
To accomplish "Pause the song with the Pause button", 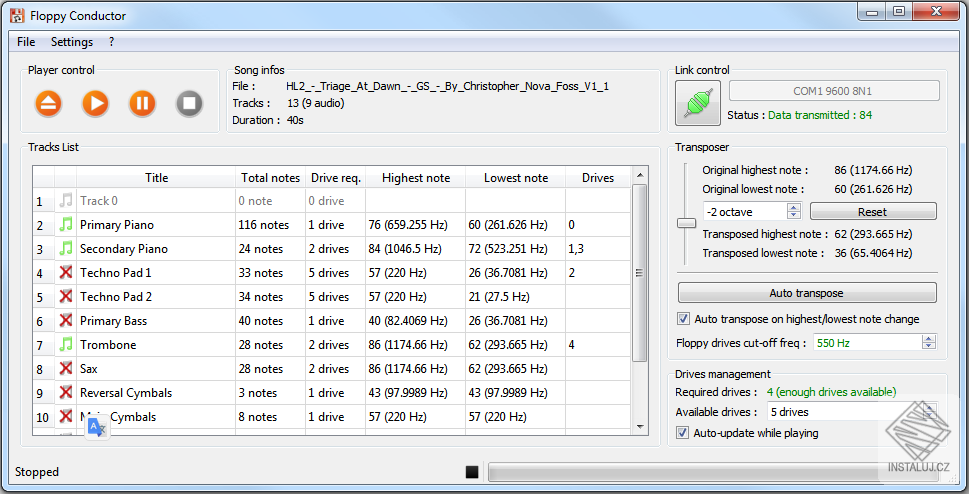I will [142, 103].
